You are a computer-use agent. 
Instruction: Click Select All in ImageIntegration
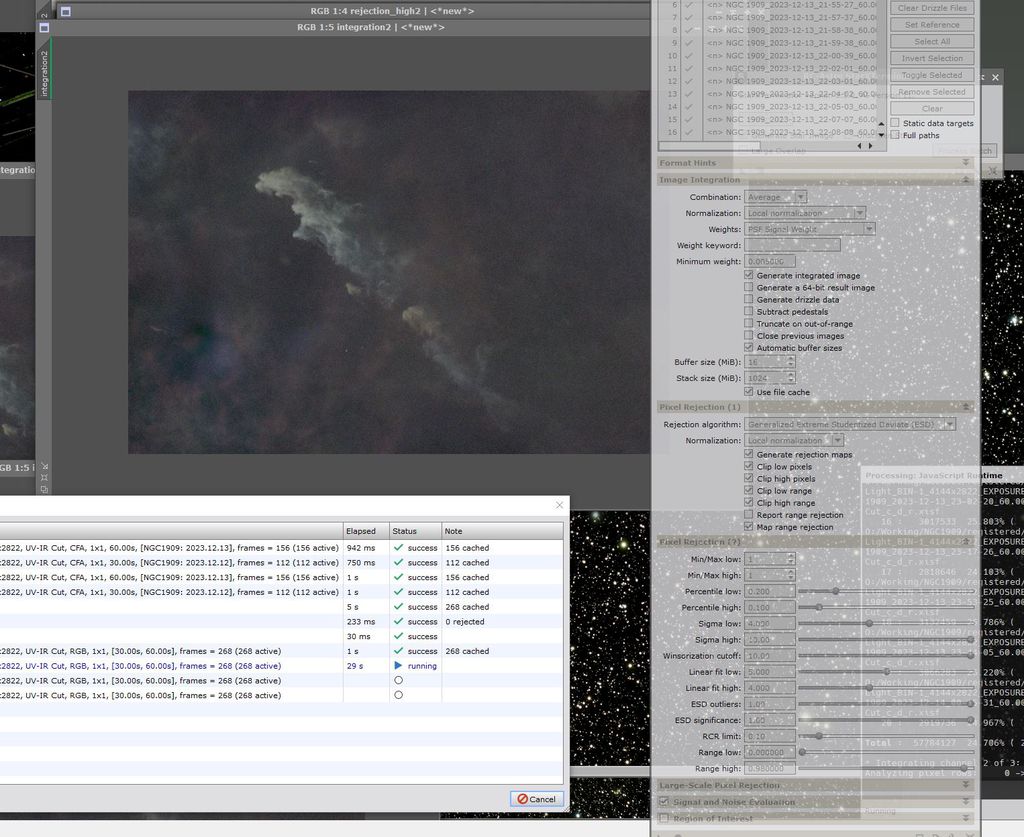coord(932,41)
